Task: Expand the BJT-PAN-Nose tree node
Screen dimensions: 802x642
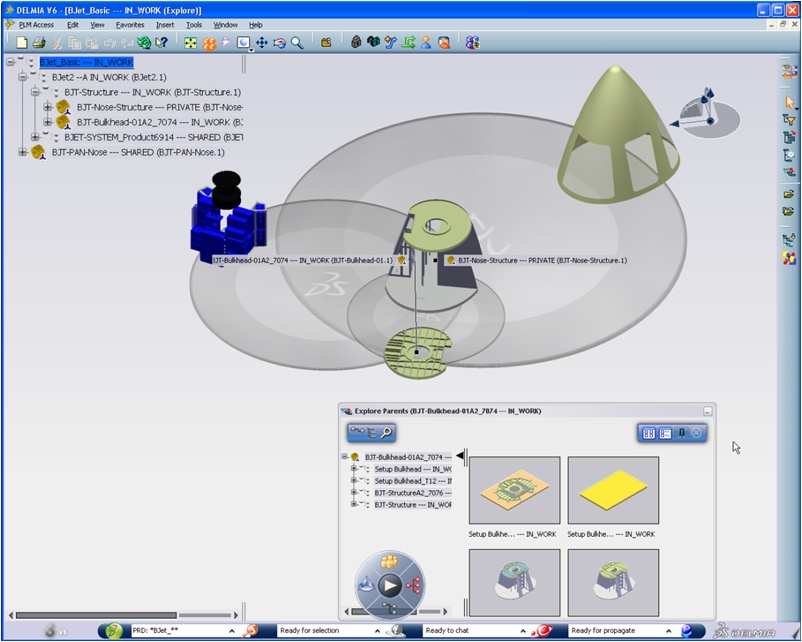Action: click(x=23, y=152)
